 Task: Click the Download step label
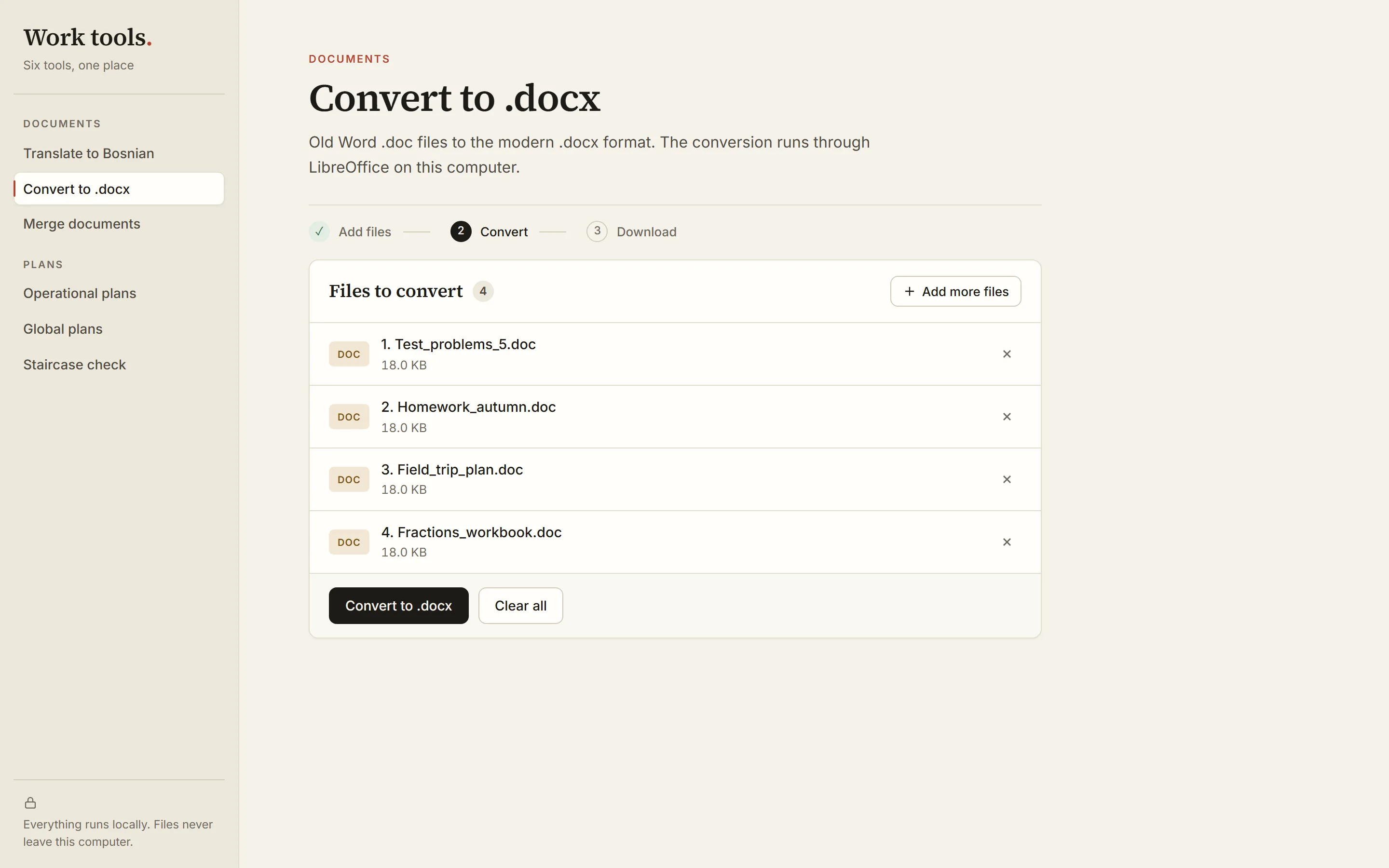pyautogui.click(x=647, y=232)
